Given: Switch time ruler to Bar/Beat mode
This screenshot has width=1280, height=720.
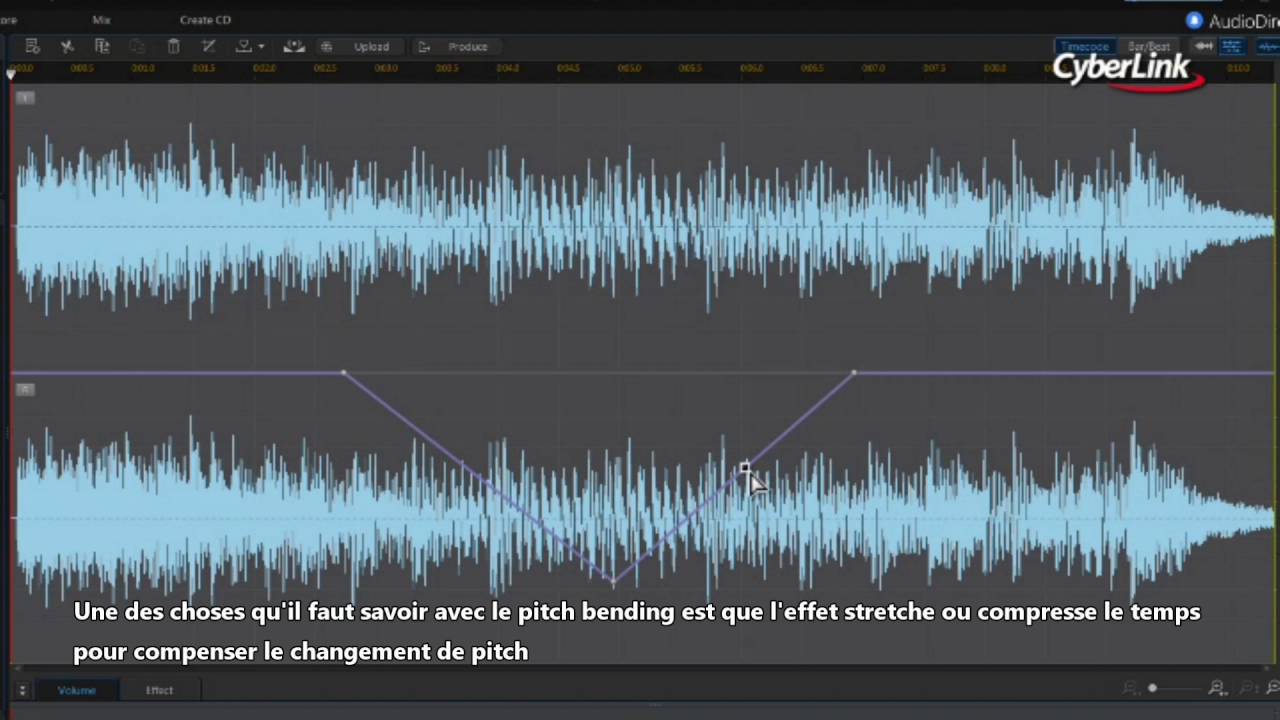Looking at the screenshot, I should pos(1148,46).
